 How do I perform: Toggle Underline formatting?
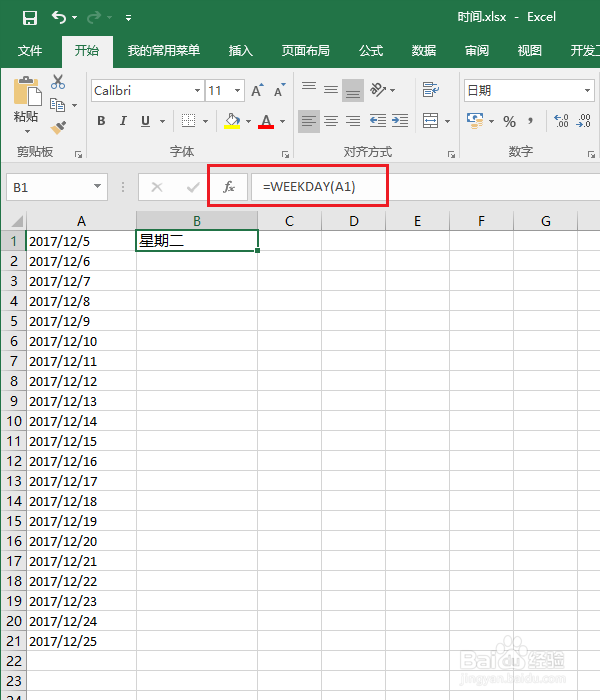click(146, 121)
